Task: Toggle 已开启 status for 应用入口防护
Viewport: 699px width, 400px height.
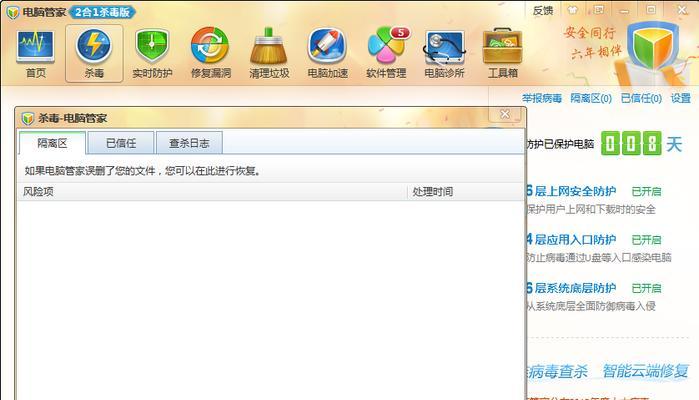Action: [x=646, y=240]
